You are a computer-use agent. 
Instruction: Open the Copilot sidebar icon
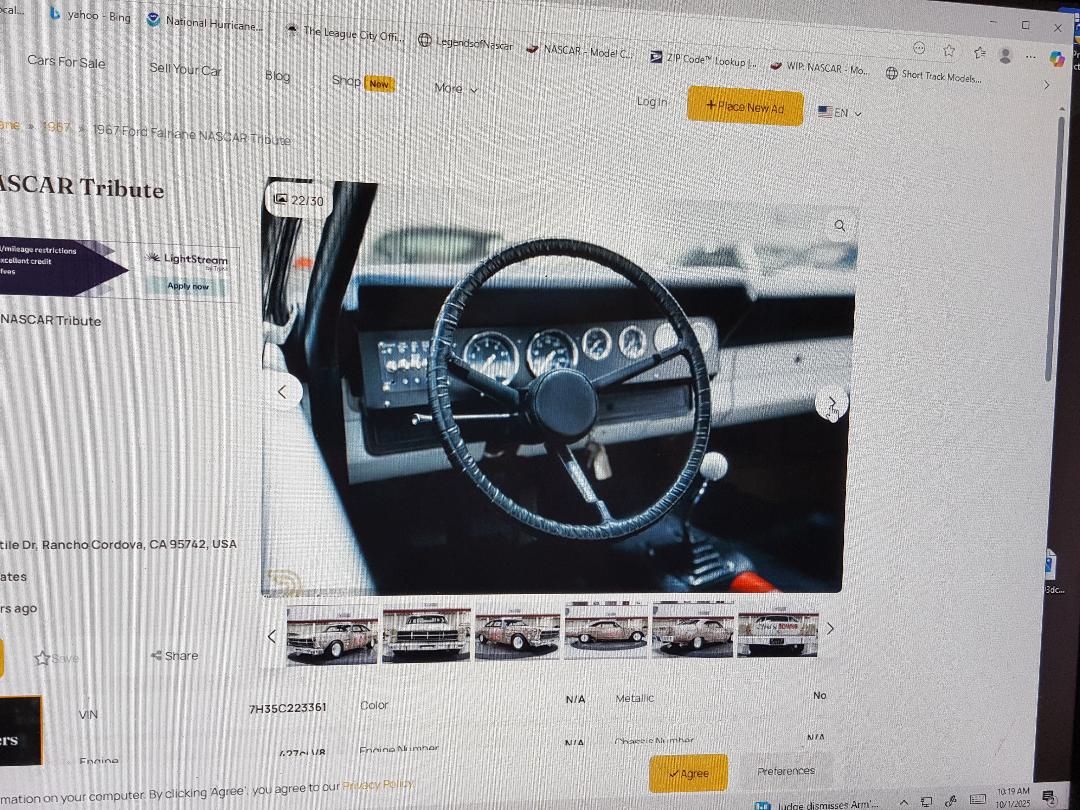1057,59
